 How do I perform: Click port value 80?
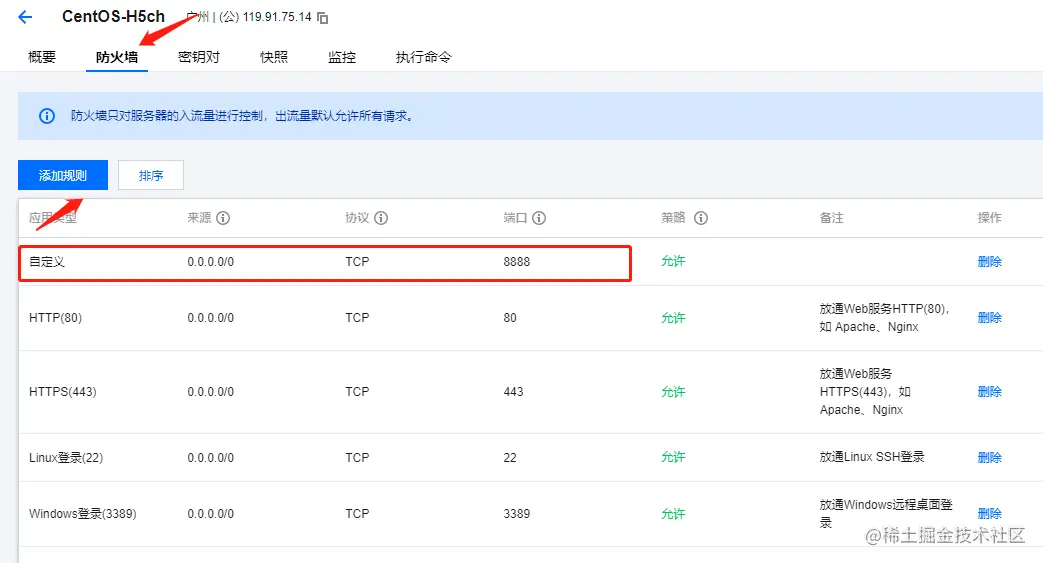(510, 317)
